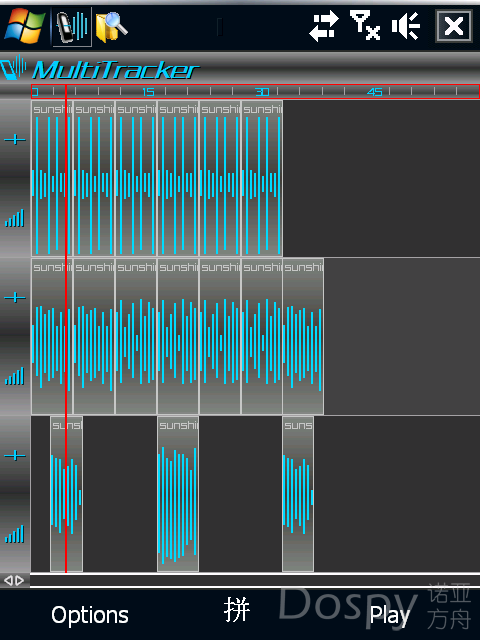Adjust first track's volume bars icon

pos(14,218)
